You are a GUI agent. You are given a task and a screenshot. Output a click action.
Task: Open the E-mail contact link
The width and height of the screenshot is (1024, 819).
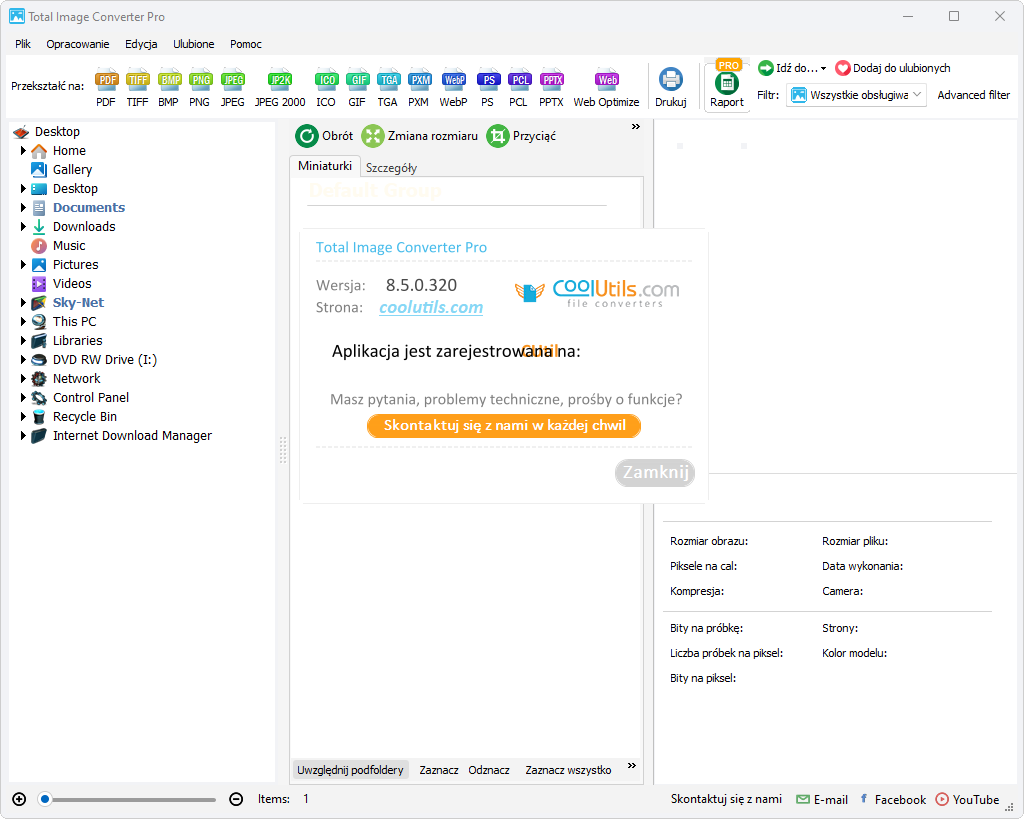(822, 799)
